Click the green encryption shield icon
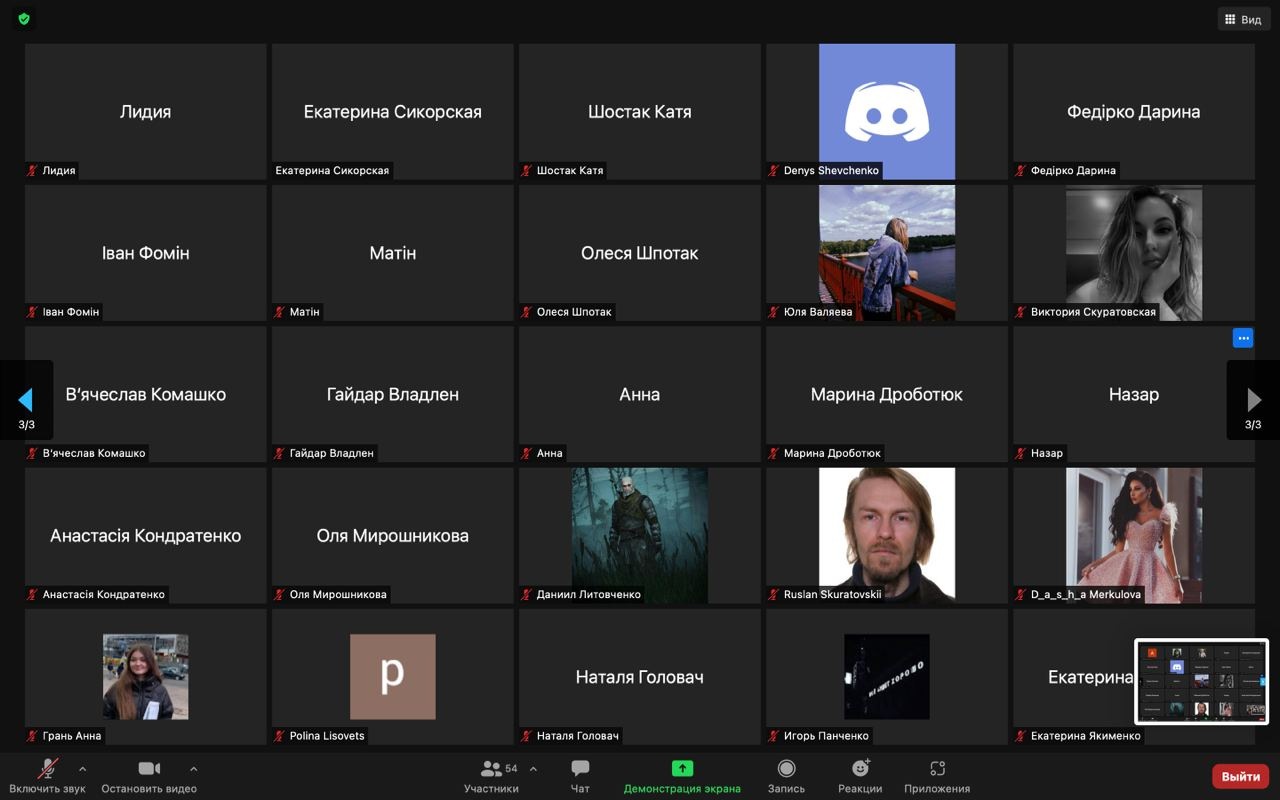1280x800 pixels. click(x=24, y=19)
